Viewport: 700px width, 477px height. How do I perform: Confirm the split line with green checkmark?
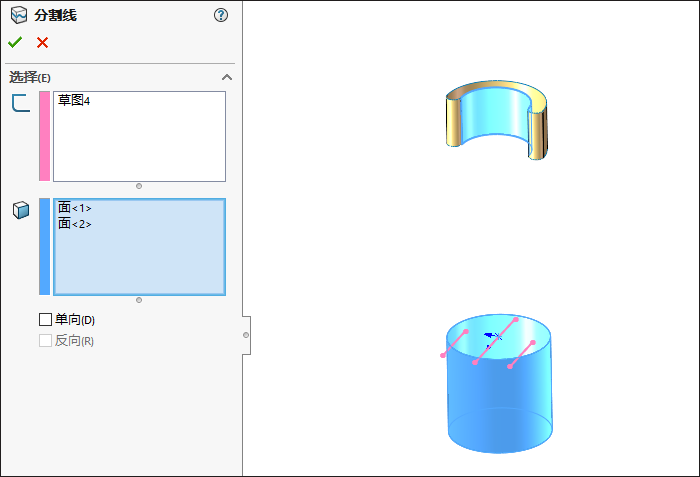pyautogui.click(x=15, y=42)
